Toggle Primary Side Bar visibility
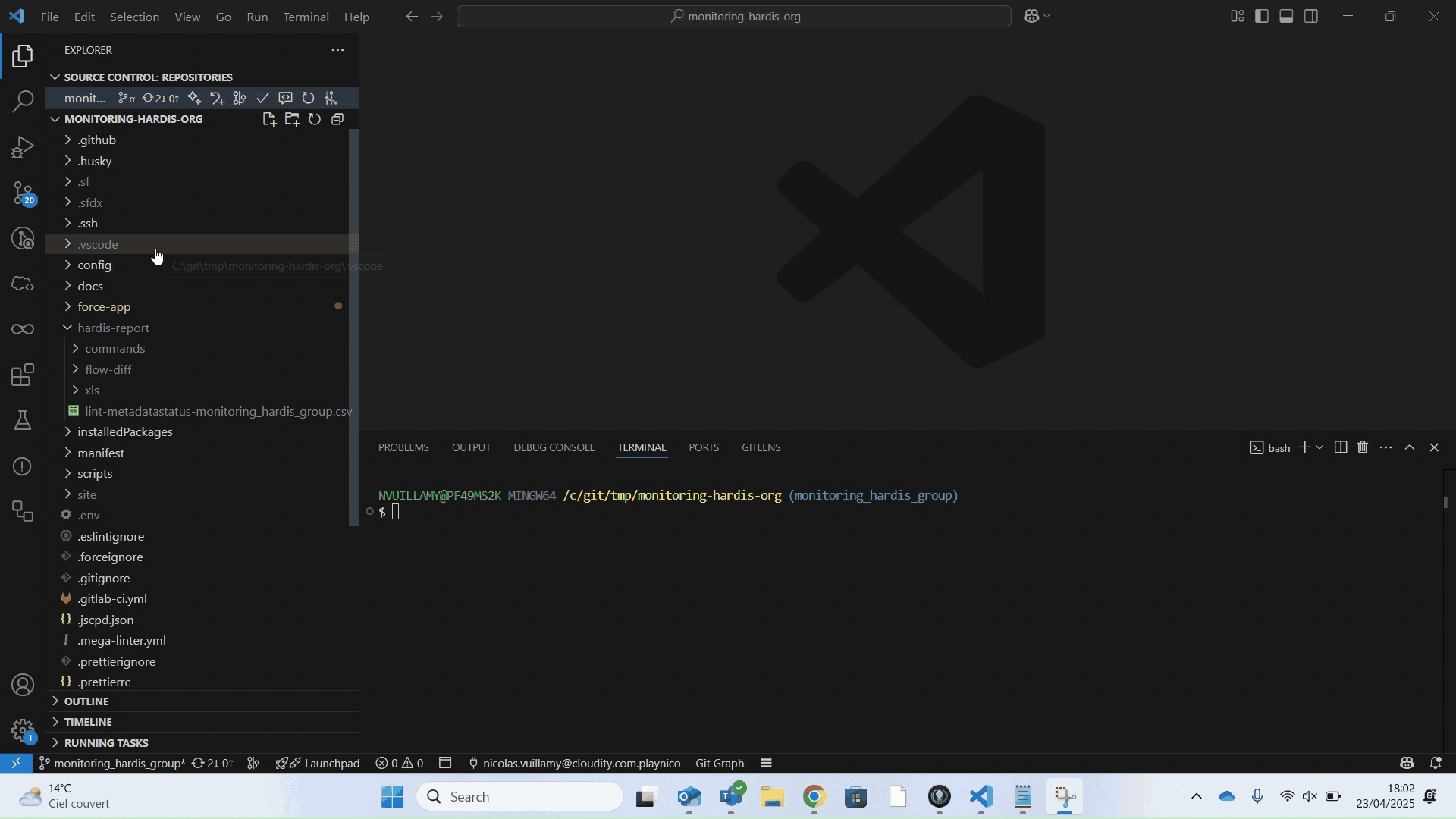The height and width of the screenshot is (819, 1456). pyautogui.click(x=1262, y=16)
